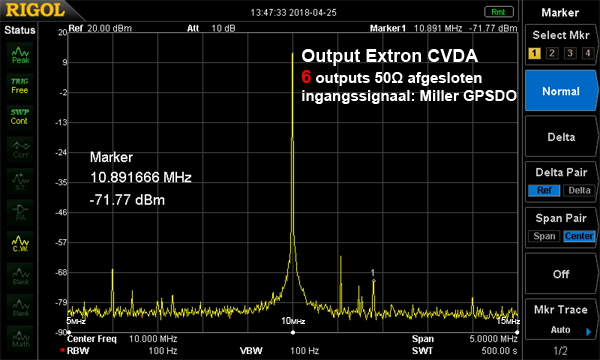600x360 pixels.
Task: Select marker 4
Action: coord(588,53)
